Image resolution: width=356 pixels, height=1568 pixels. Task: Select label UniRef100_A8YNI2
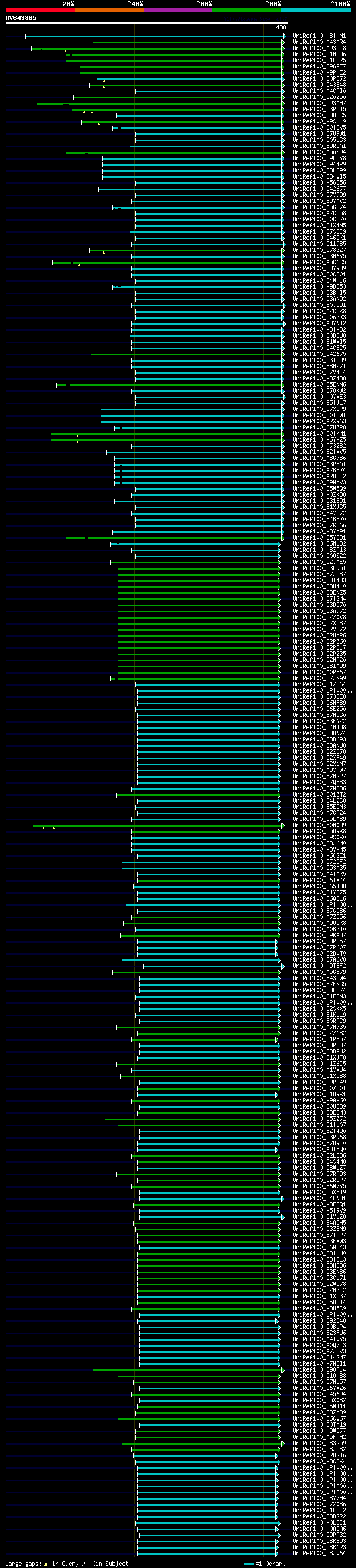(x=319, y=324)
